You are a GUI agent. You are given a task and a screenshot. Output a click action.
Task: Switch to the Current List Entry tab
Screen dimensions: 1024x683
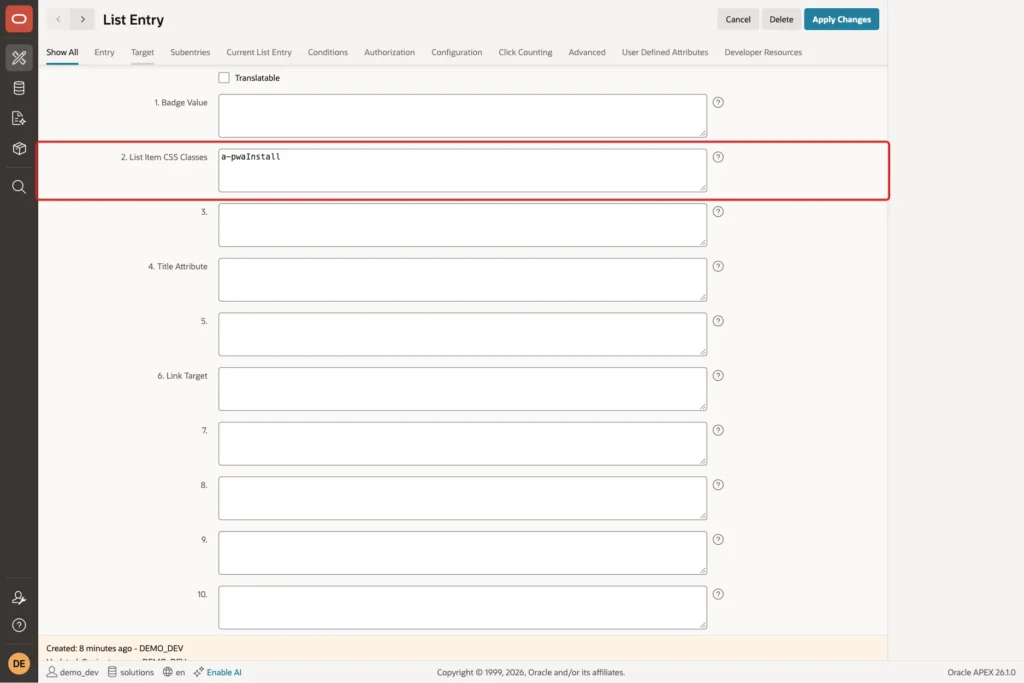point(259,52)
